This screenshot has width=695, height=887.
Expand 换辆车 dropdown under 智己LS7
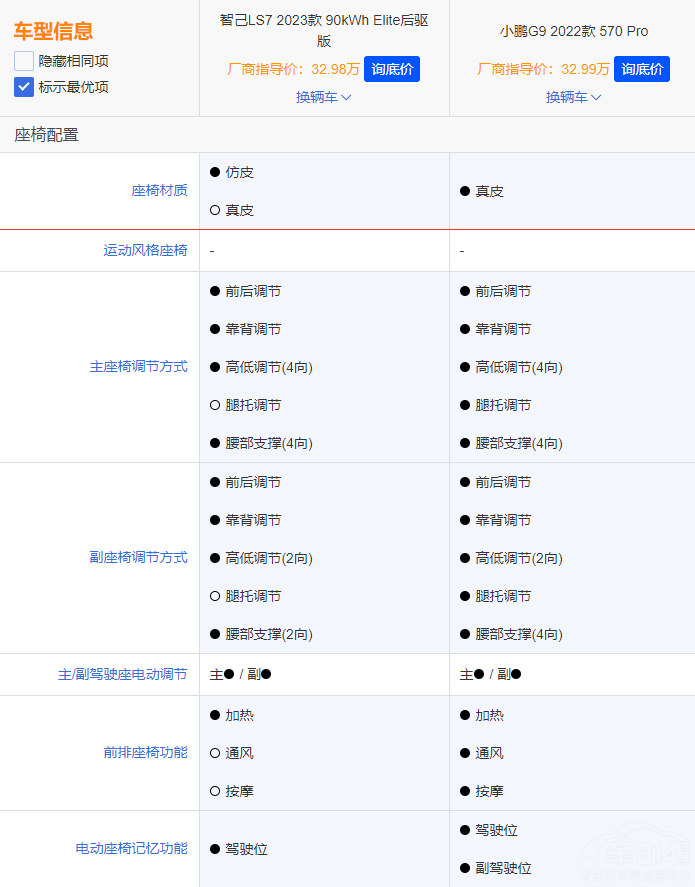[x=324, y=97]
